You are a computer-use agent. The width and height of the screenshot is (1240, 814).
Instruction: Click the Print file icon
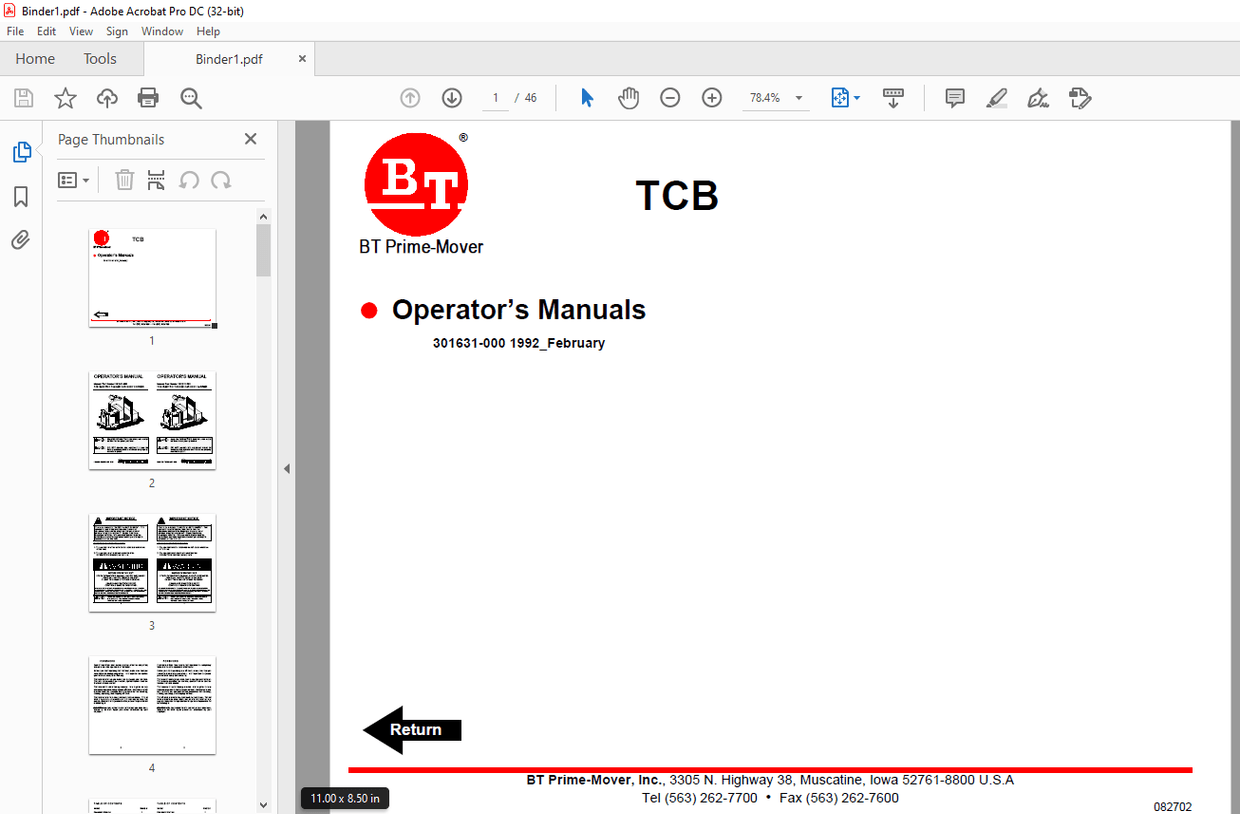(x=148, y=98)
